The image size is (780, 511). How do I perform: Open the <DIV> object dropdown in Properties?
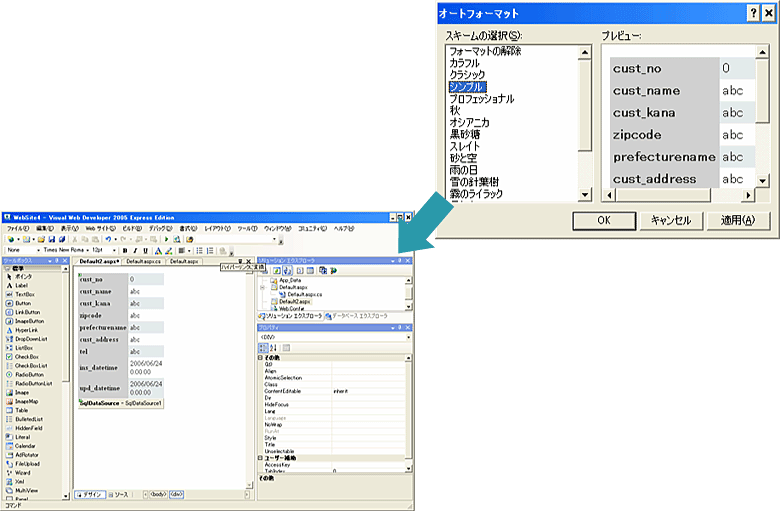pyautogui.click(x=406, y=337)
